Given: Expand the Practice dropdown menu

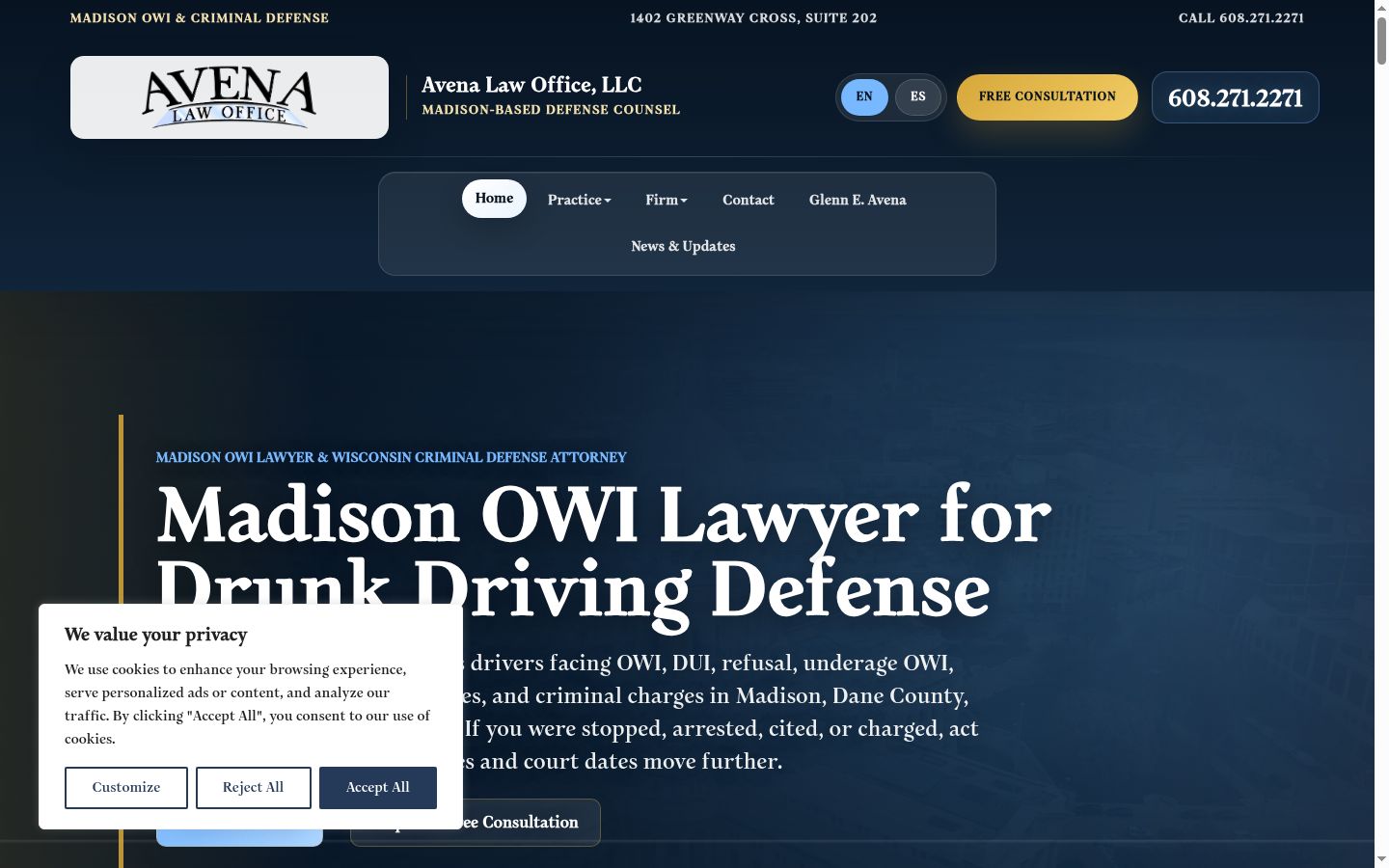Looking at the screenshot, I should pyautogui.click(x=579, y=200).
